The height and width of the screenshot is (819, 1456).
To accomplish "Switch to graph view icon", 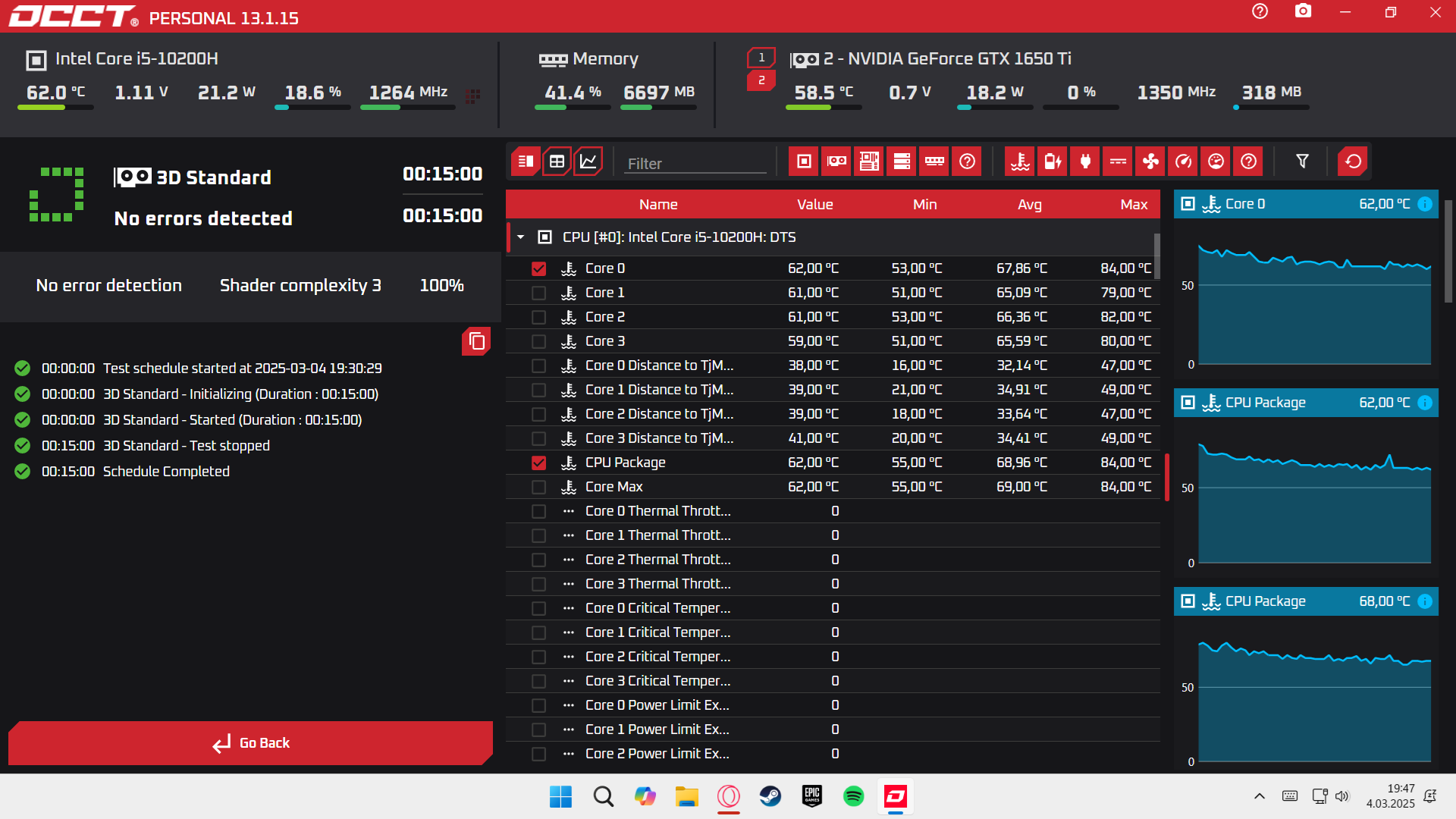I will pyautogui.click(x=588, y=162).
